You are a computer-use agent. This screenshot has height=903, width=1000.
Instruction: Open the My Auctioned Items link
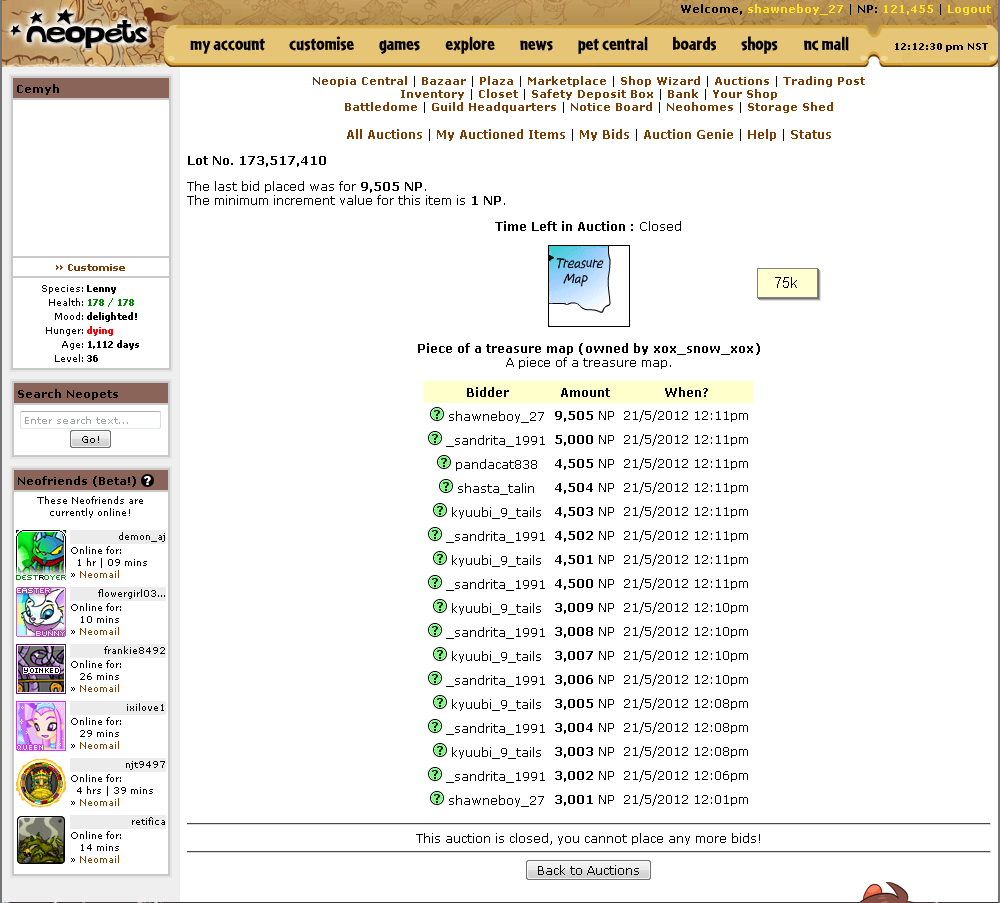501,135
